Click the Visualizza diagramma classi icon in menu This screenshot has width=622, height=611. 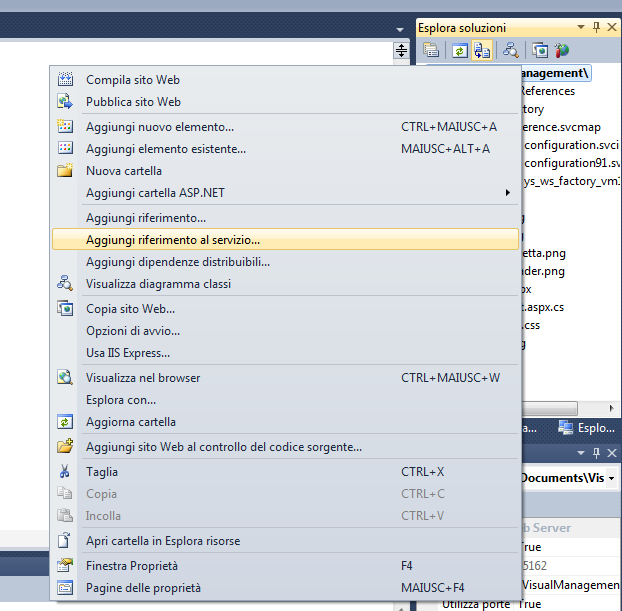pyautogui.click(x=65, y=284)
